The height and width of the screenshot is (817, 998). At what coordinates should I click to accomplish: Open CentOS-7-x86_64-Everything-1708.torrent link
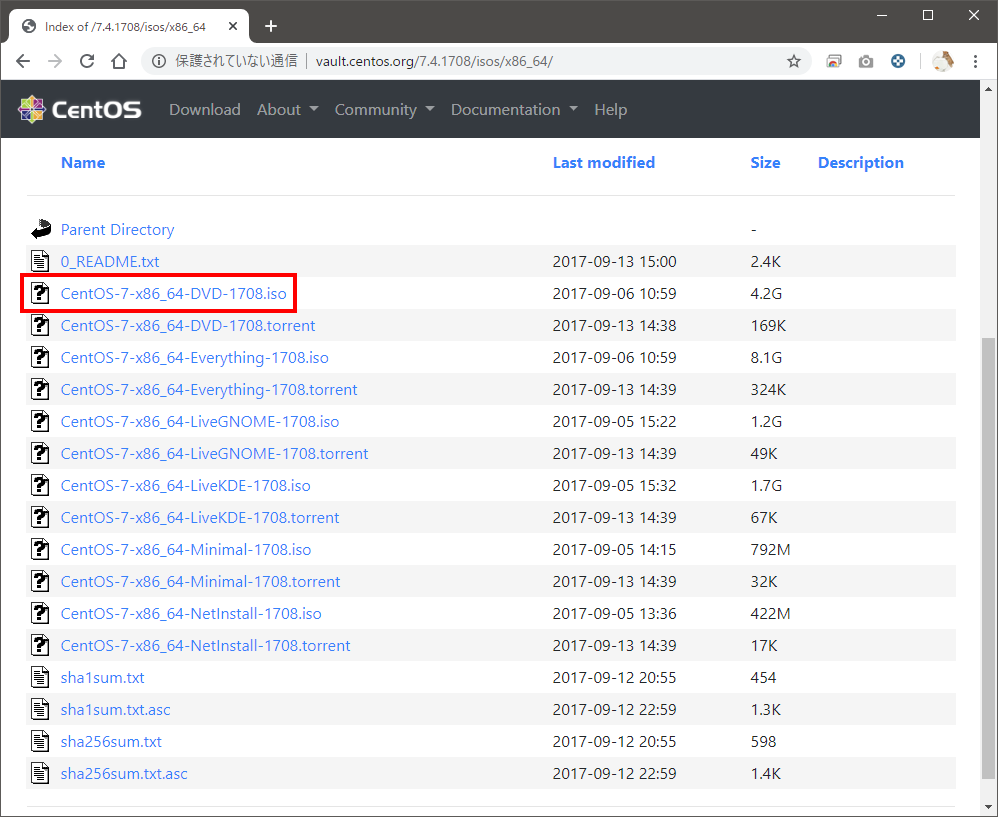pyautogui.click(x=209, y=389)
